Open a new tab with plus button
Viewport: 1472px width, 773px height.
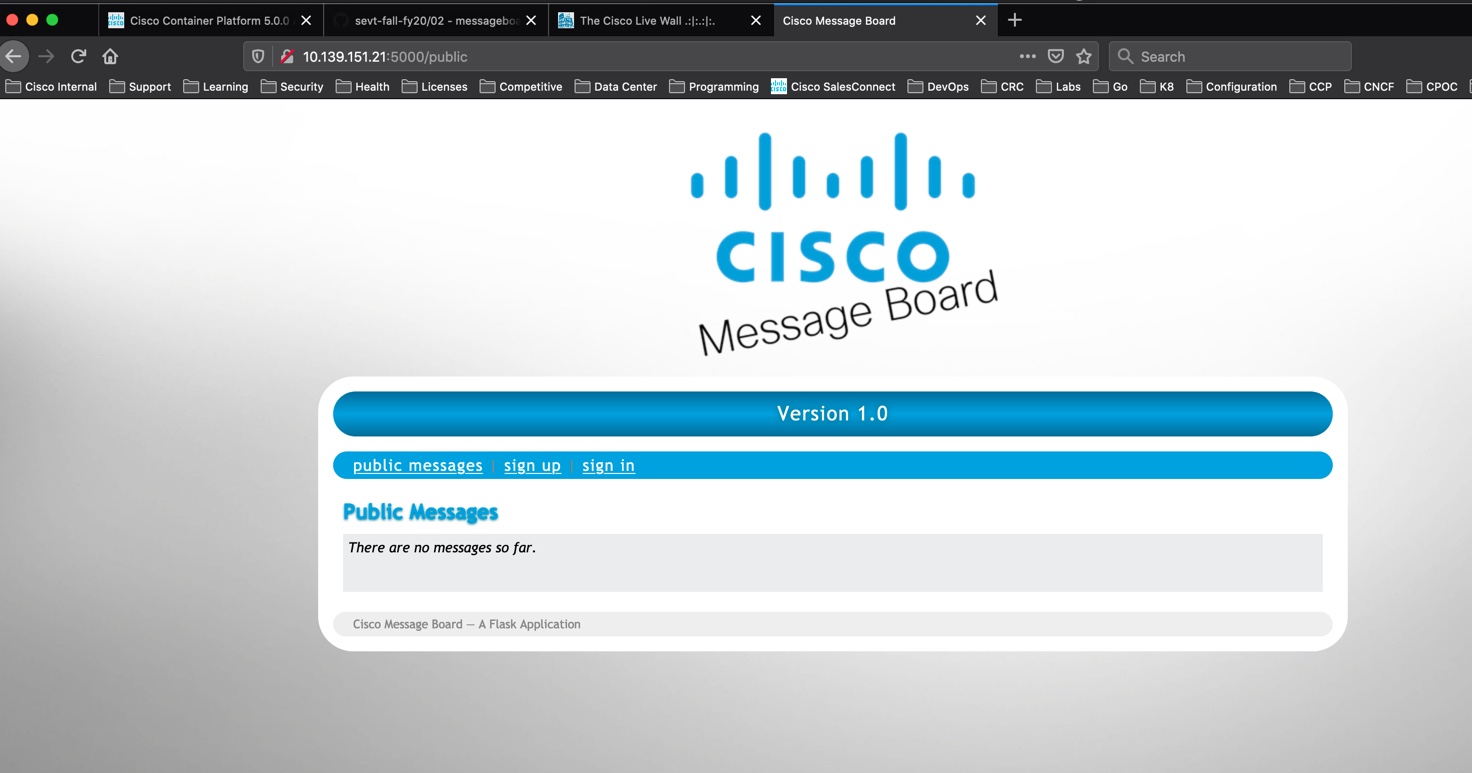click(1015, 20)
